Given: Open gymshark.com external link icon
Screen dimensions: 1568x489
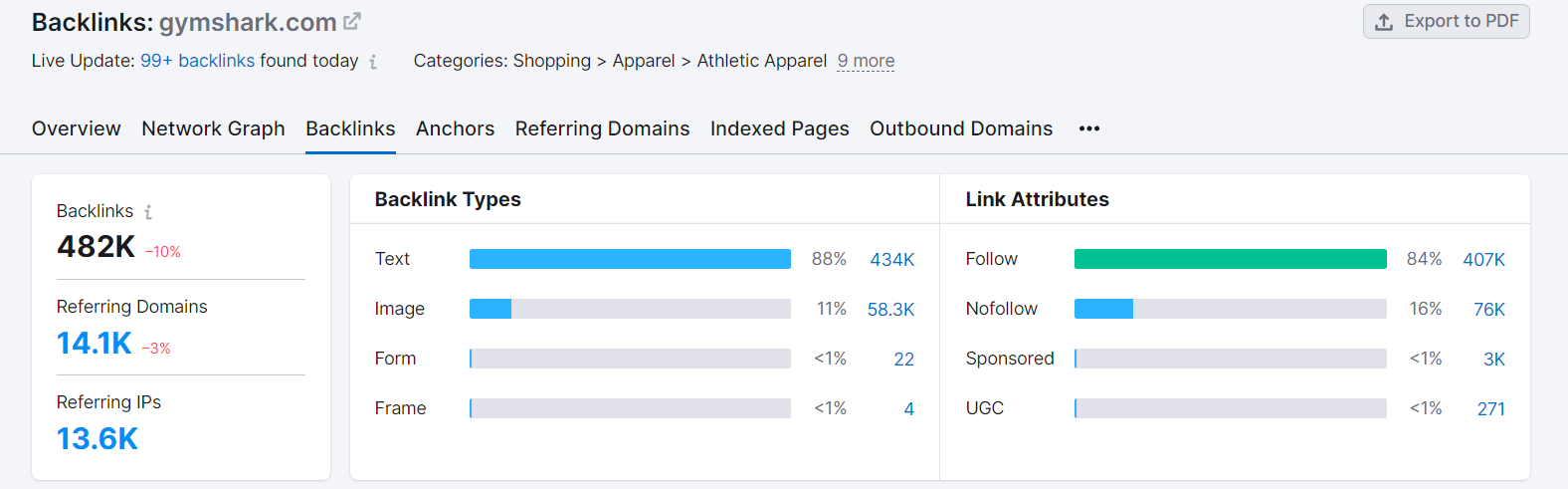Looking at the screenshot, I should (x=352, y=21).
